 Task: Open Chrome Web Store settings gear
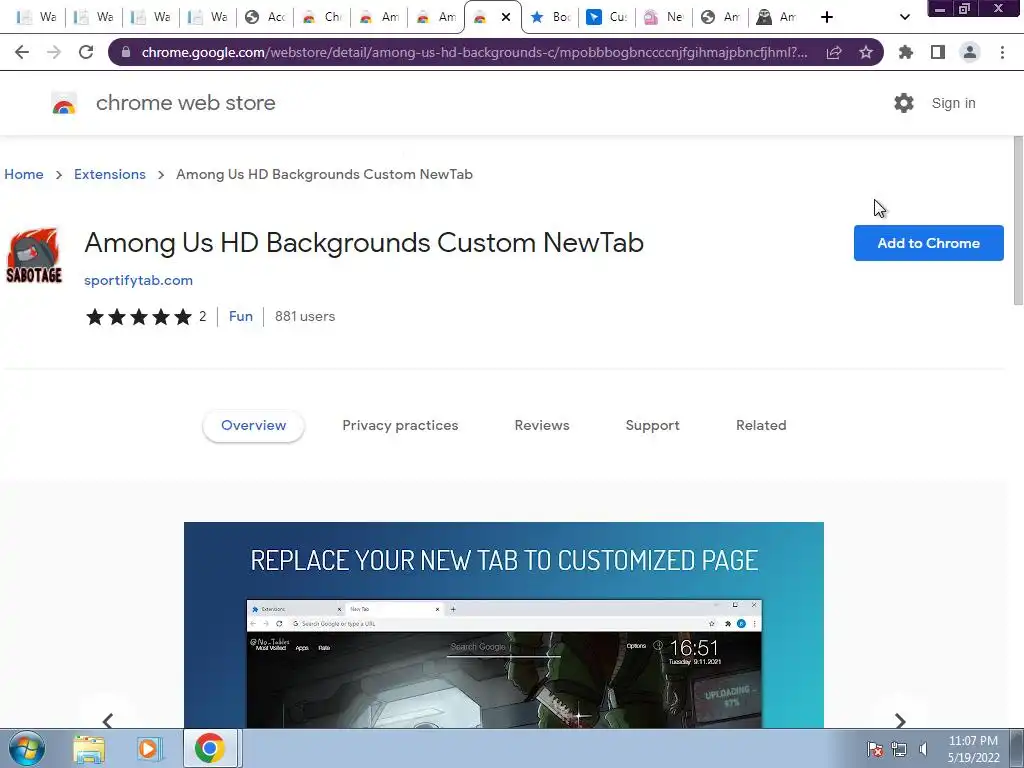pos(904,103)
